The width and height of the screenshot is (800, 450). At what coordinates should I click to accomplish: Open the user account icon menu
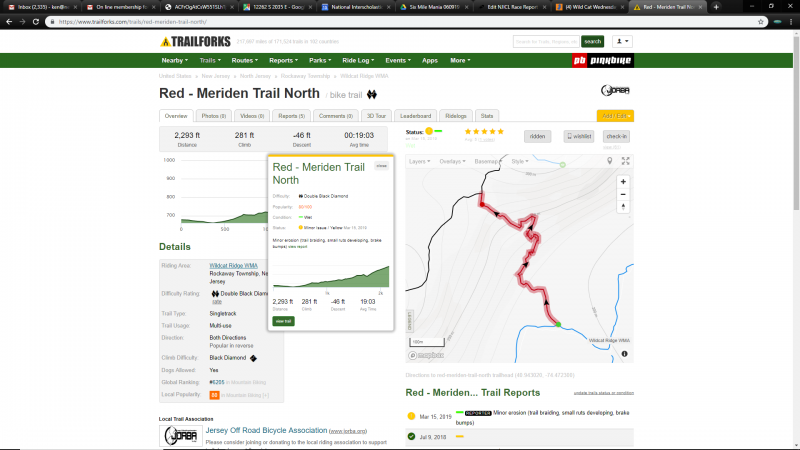point(622,42)
